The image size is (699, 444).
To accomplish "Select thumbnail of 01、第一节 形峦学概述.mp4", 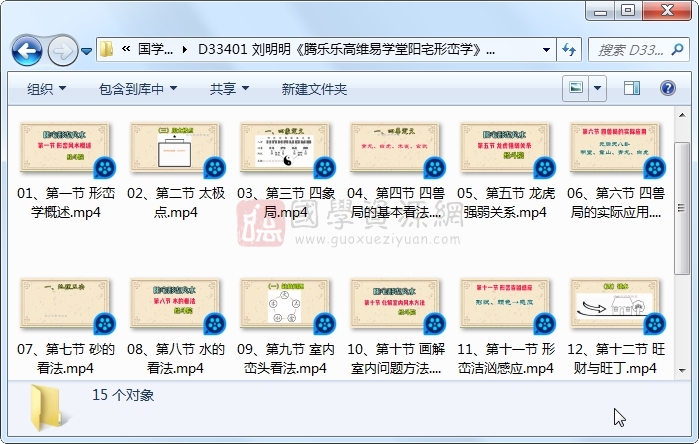I will [66, 149].
